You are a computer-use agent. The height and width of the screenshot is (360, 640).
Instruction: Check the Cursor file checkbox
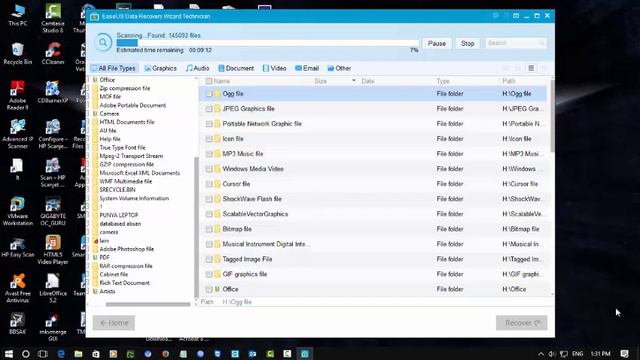pyautogui.click(x=209, y=184)
